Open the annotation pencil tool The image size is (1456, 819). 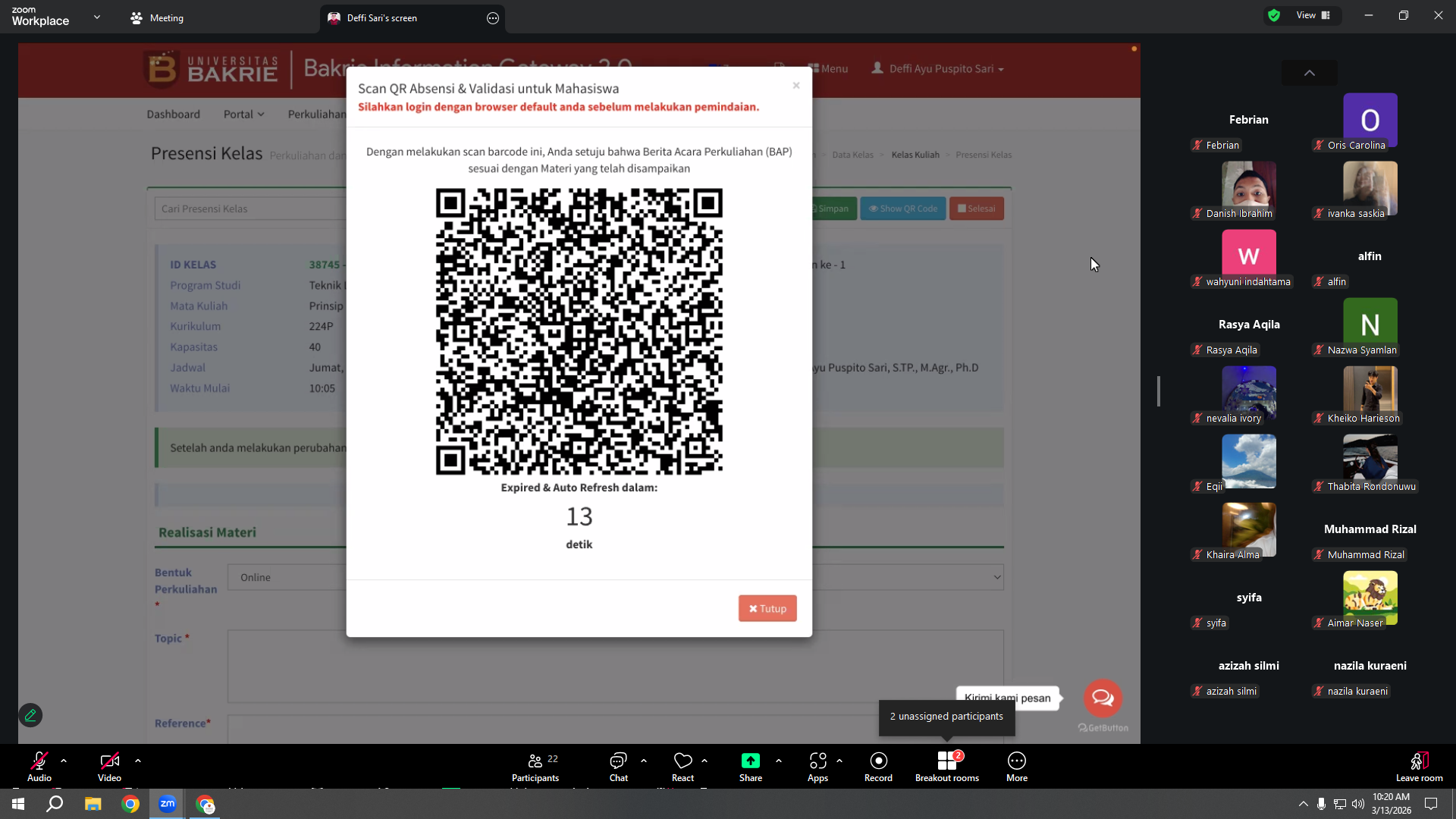[30, 715]
